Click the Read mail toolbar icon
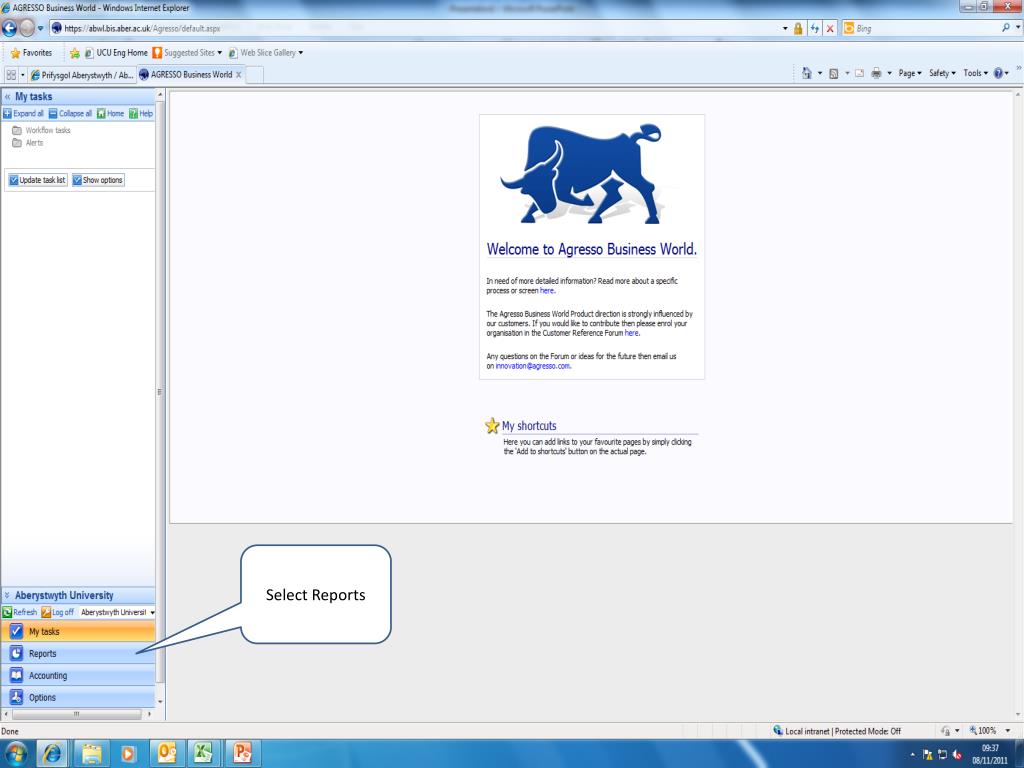This screenshot has width=1024, height=768. [x=859, y=73]
